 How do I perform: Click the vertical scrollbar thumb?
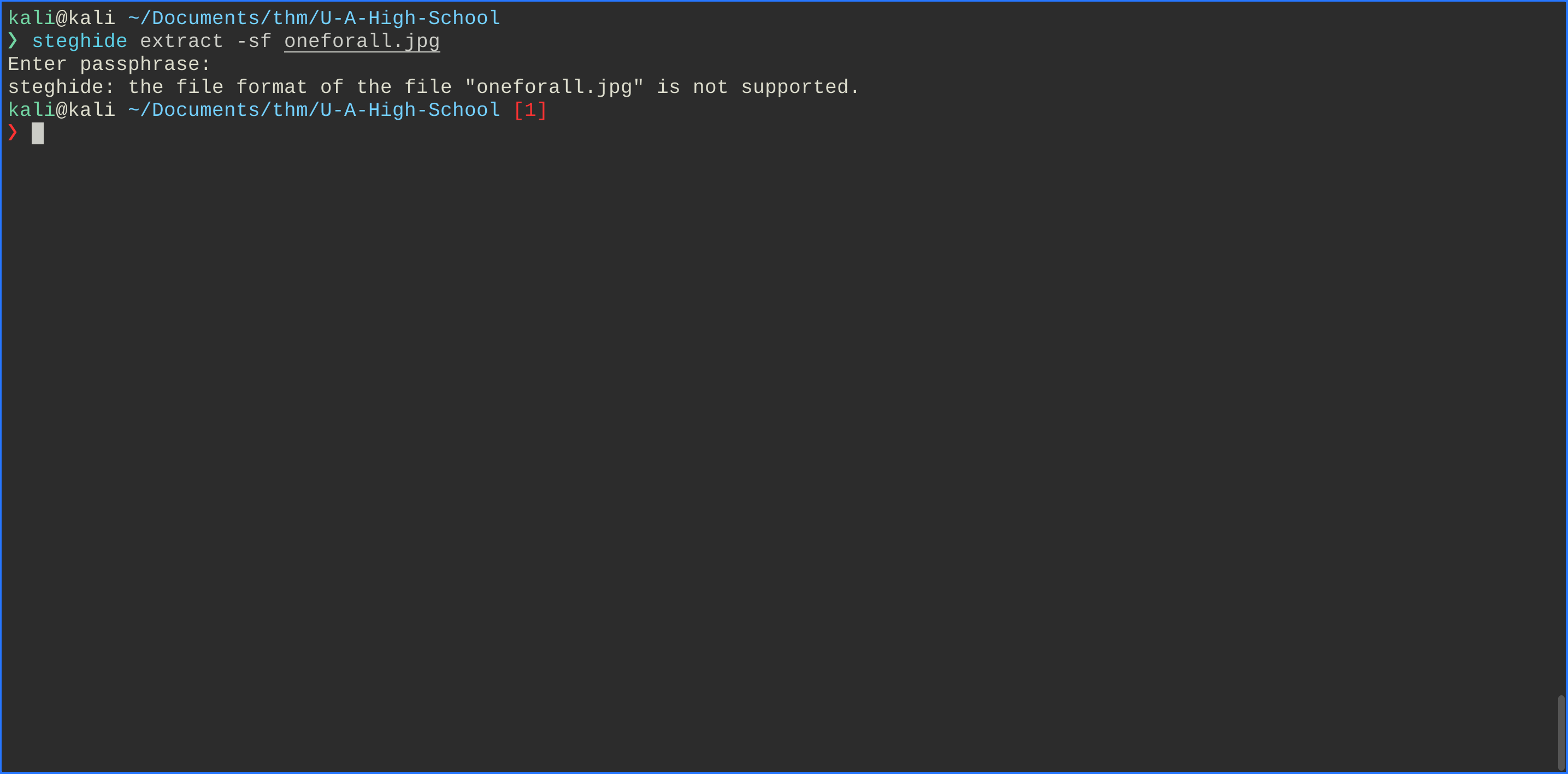click(x=1561, y=732)
